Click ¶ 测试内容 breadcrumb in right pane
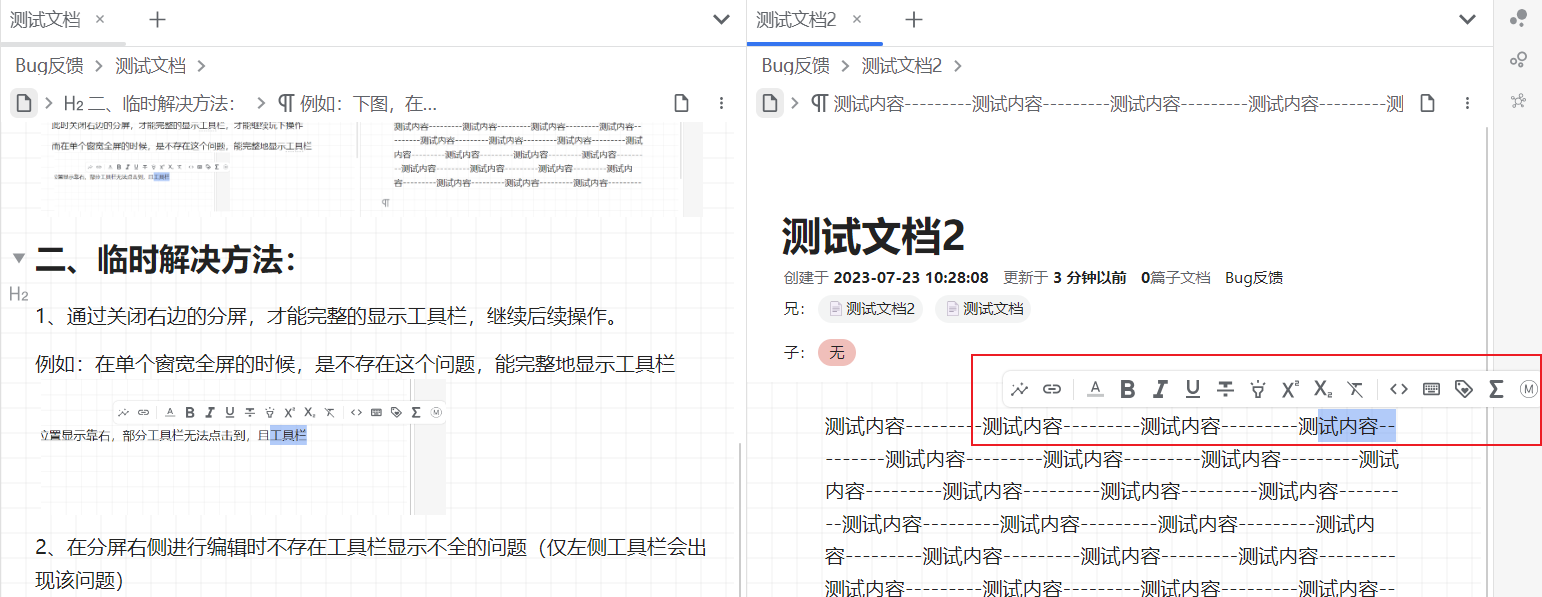The height and width of the screenshot is (597, 1542). (x=1107, y=103)
